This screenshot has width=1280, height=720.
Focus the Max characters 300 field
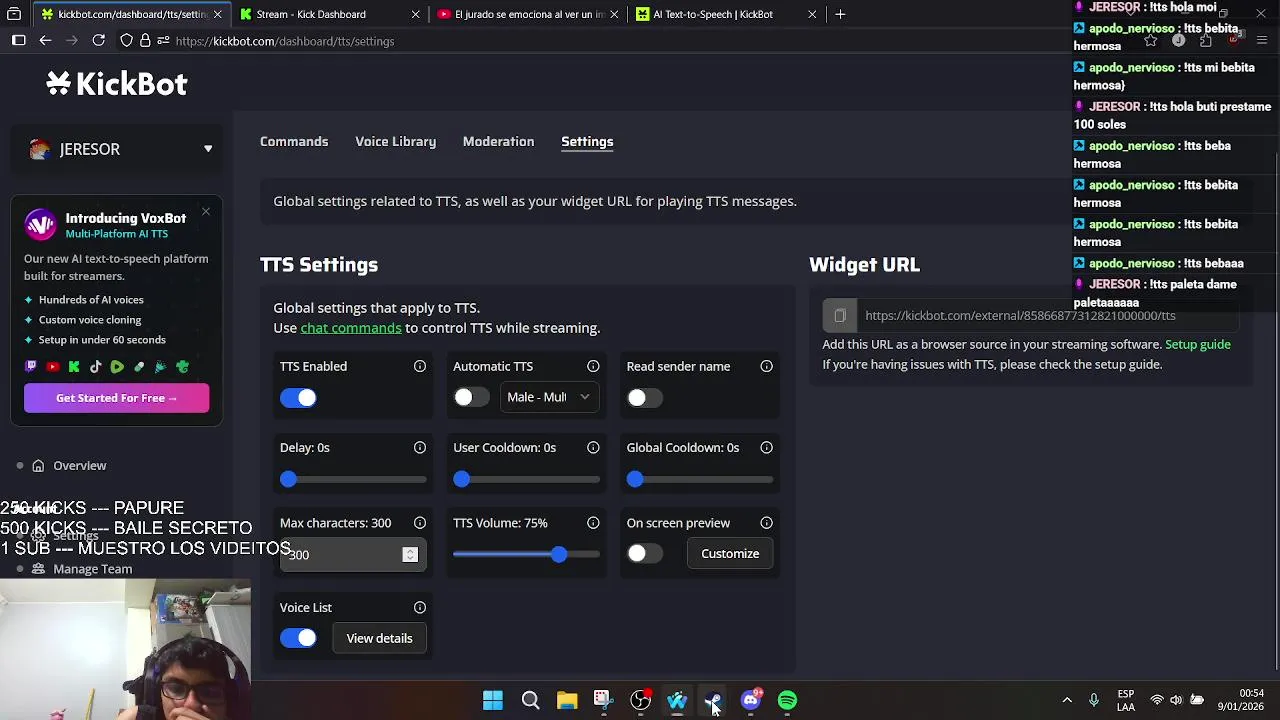[x=353, y=555]
